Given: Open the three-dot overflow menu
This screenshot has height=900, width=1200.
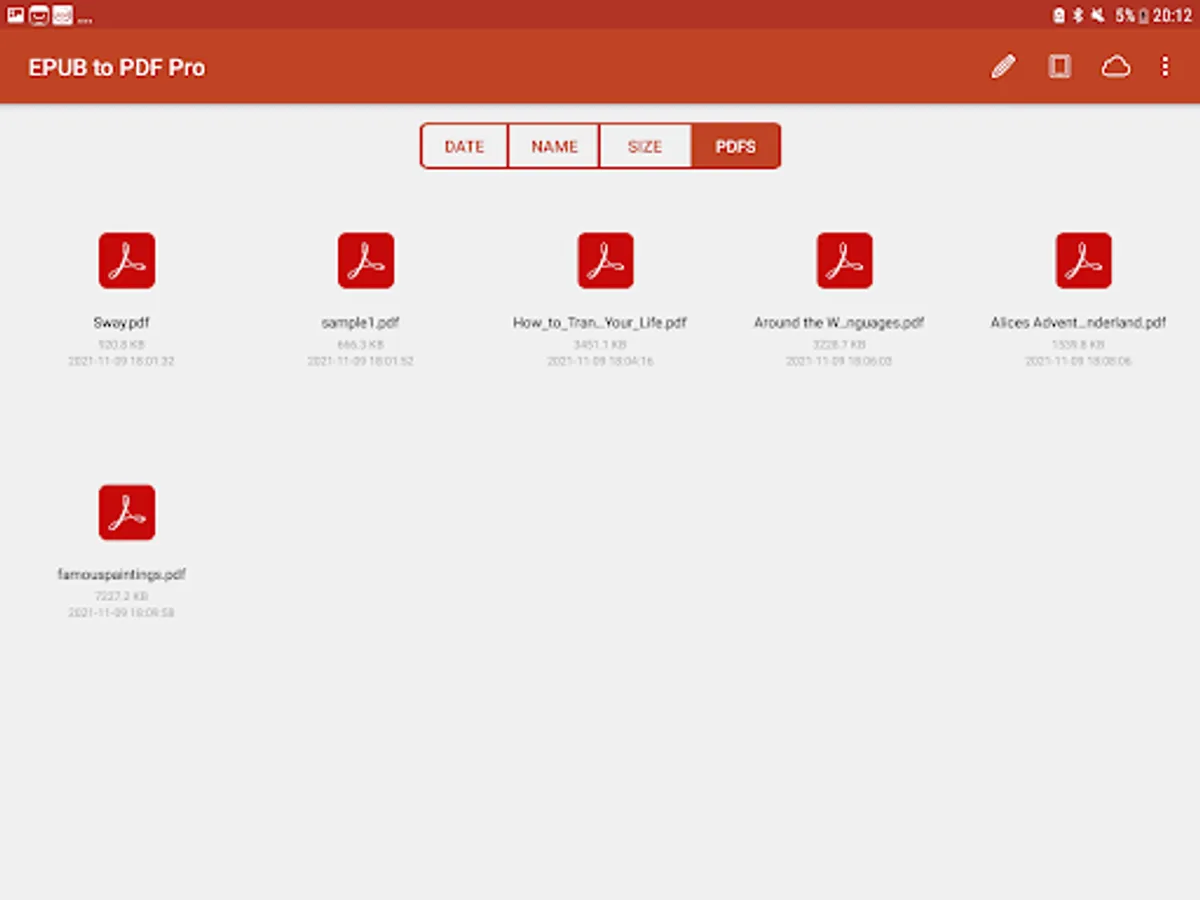Looking at the screenshot, I should pyautogui.click(x=1164, y=67).
